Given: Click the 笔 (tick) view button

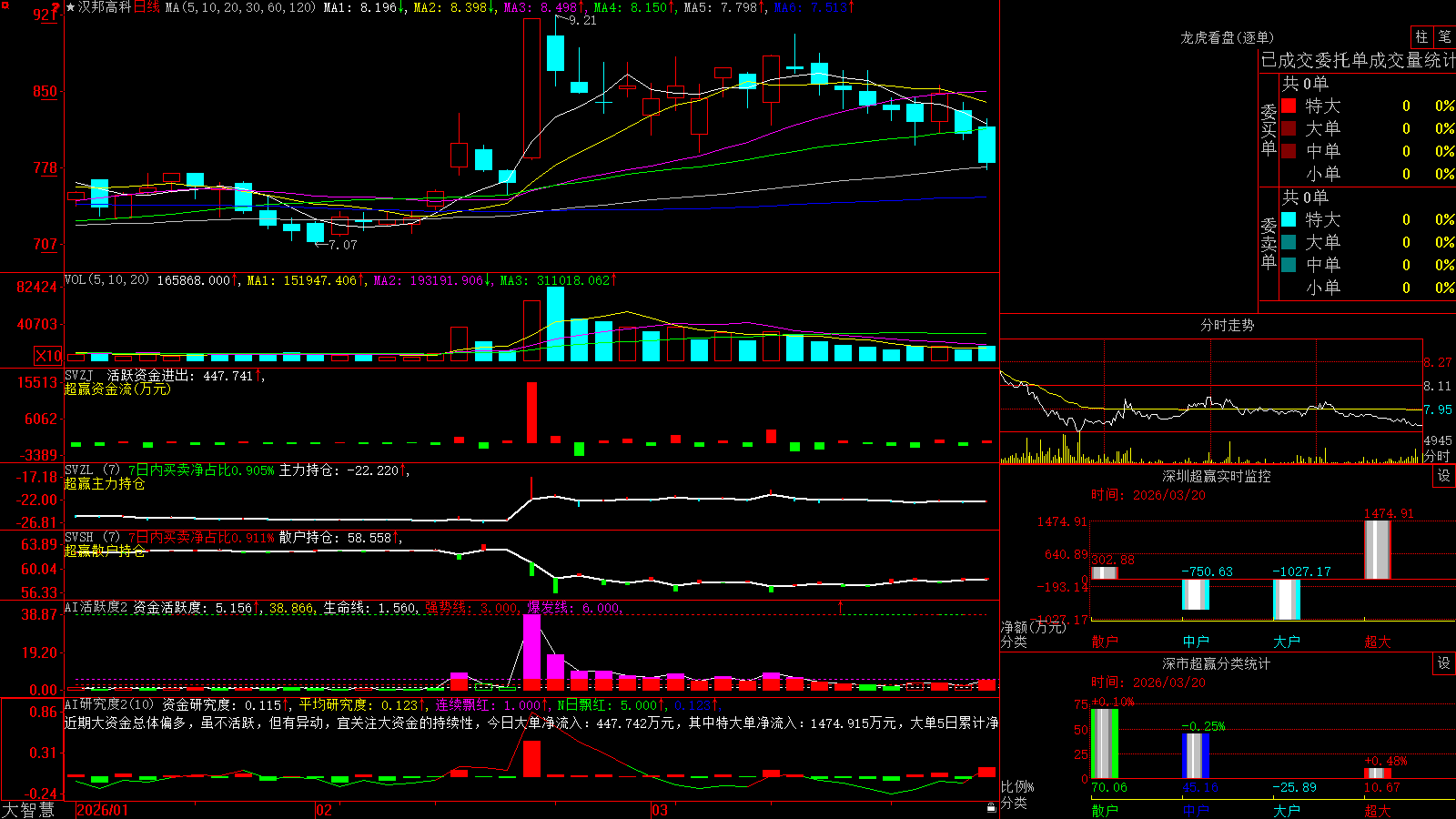Looking at the screenshot, I should (x=1444, y=37).
